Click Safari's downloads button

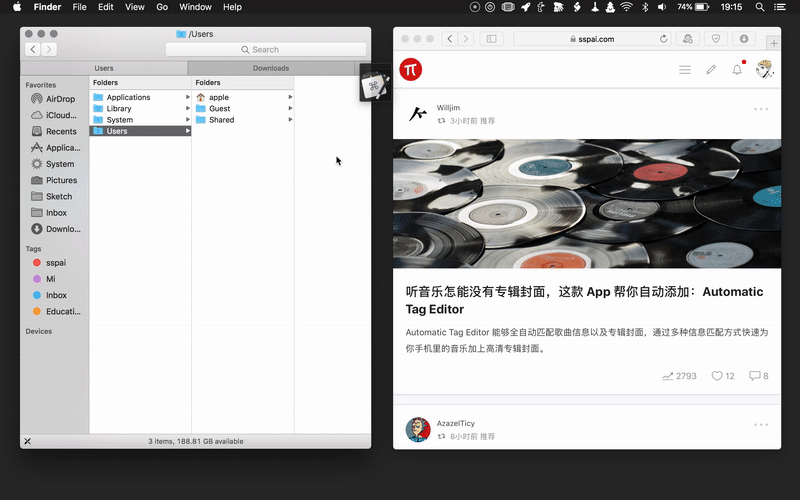pyautogui.click(x=744, y=39)
